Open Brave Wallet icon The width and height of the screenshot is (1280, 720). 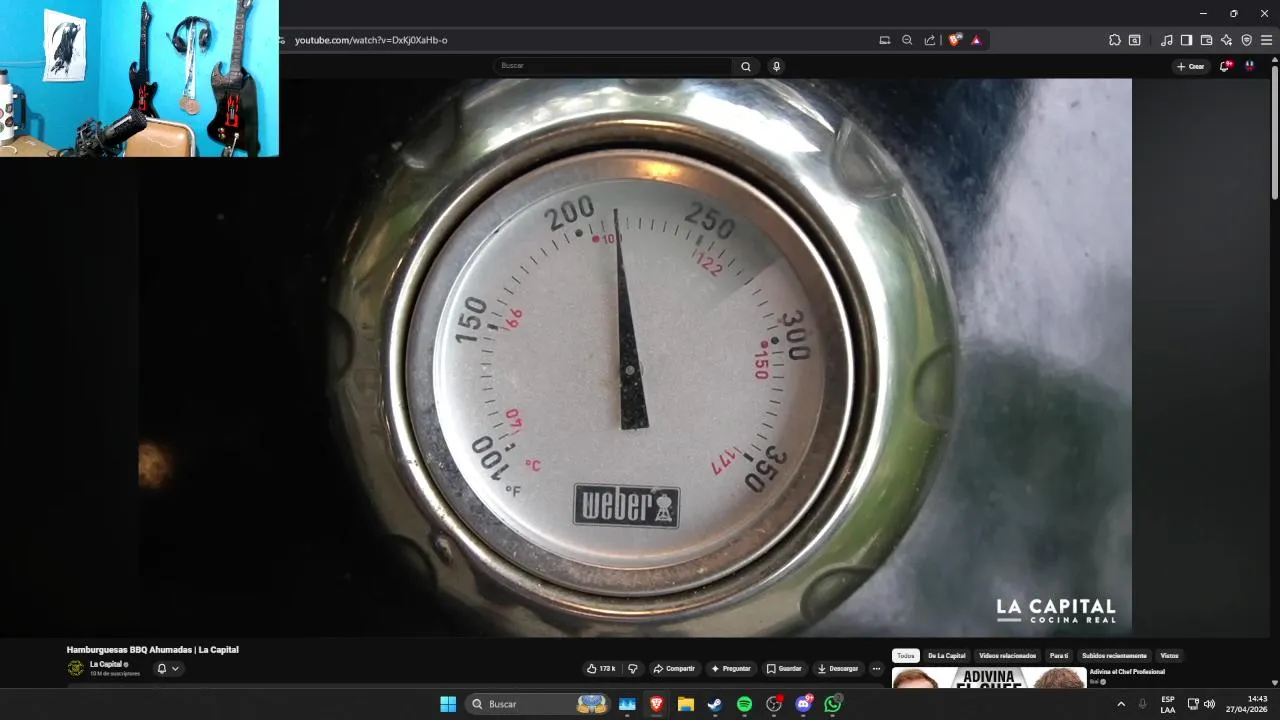click(x=1206, y=40)
